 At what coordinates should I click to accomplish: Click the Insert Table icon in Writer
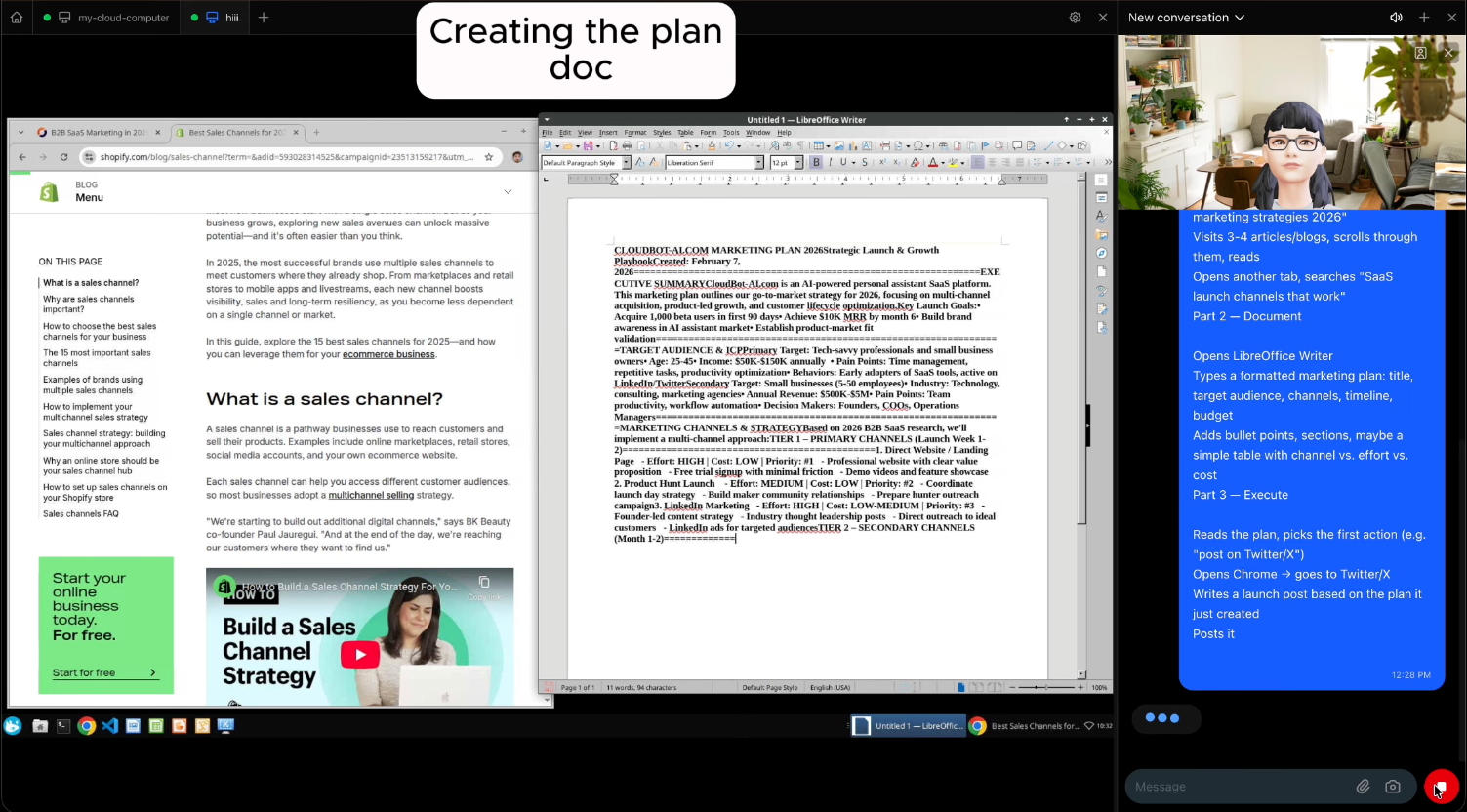(818, 145)
